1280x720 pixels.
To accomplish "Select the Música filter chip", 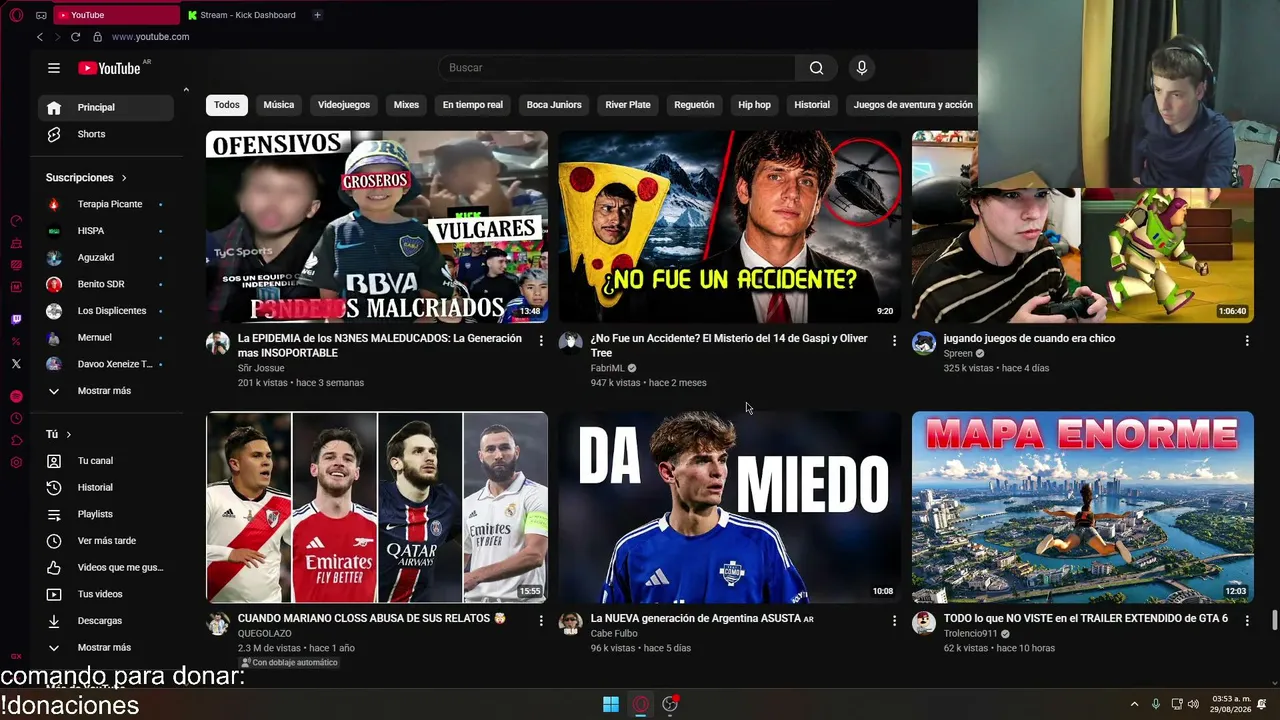I will tap(279, 105).
